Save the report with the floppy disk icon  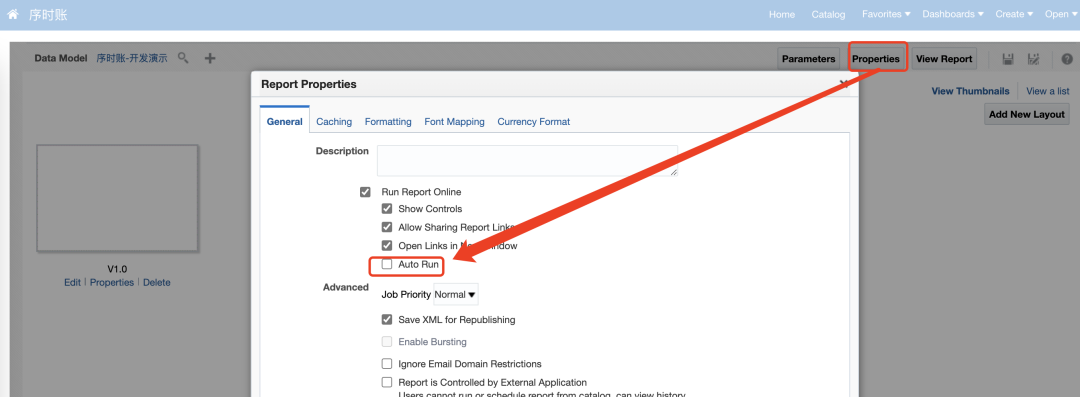pos(1008,59)
